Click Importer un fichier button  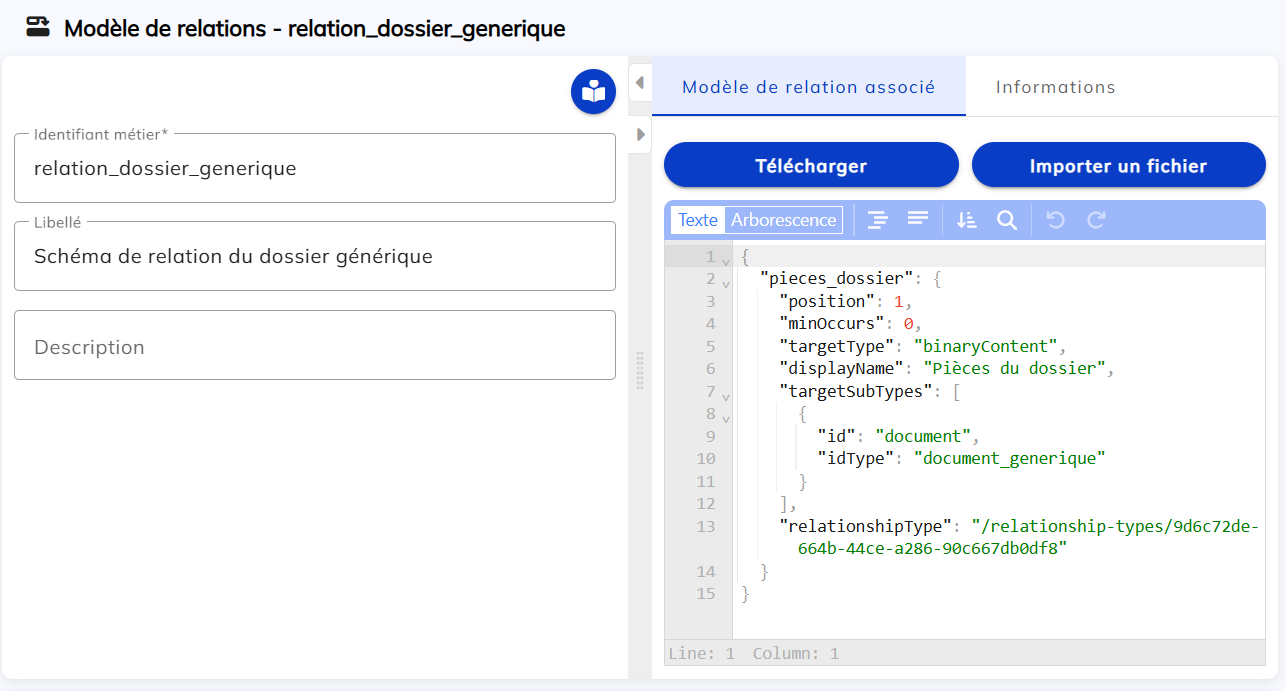tap(1118, 165)
